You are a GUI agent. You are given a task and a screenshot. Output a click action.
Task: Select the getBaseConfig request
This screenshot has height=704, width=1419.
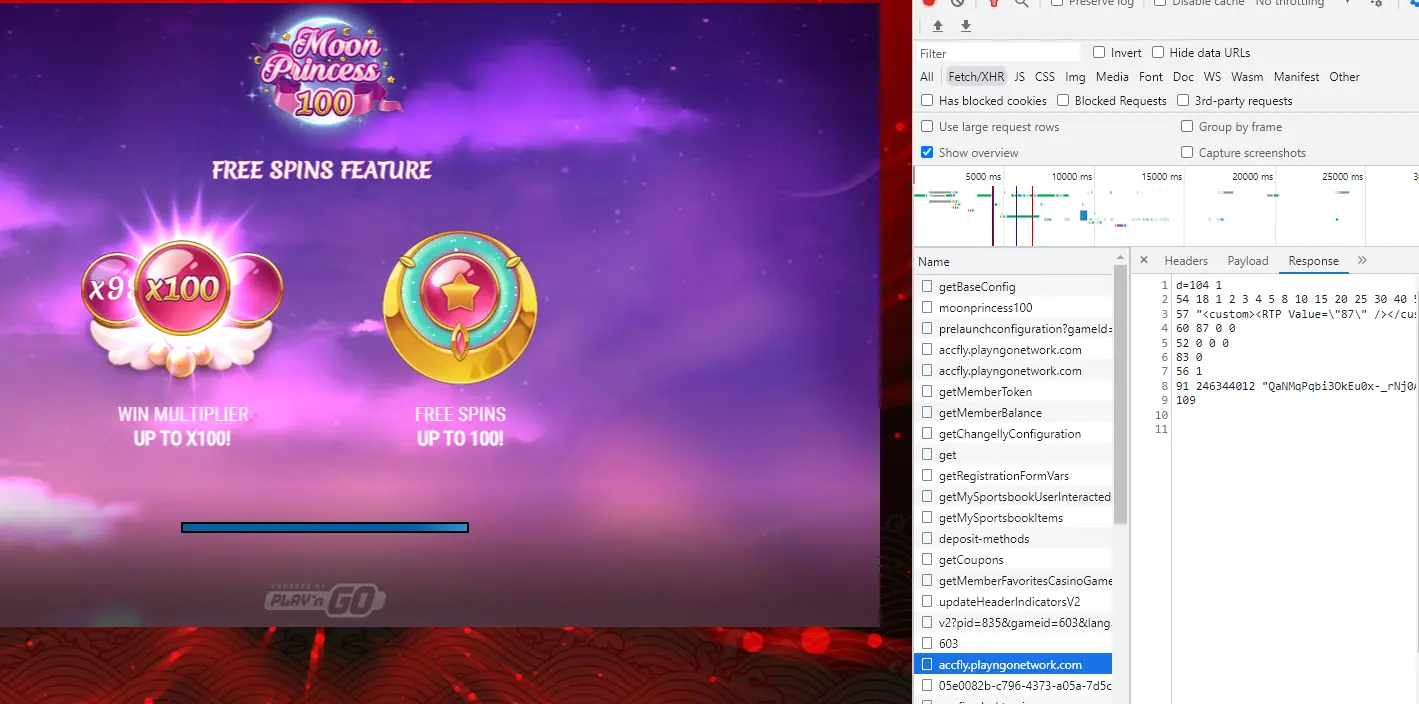[x=1013, y=287]
